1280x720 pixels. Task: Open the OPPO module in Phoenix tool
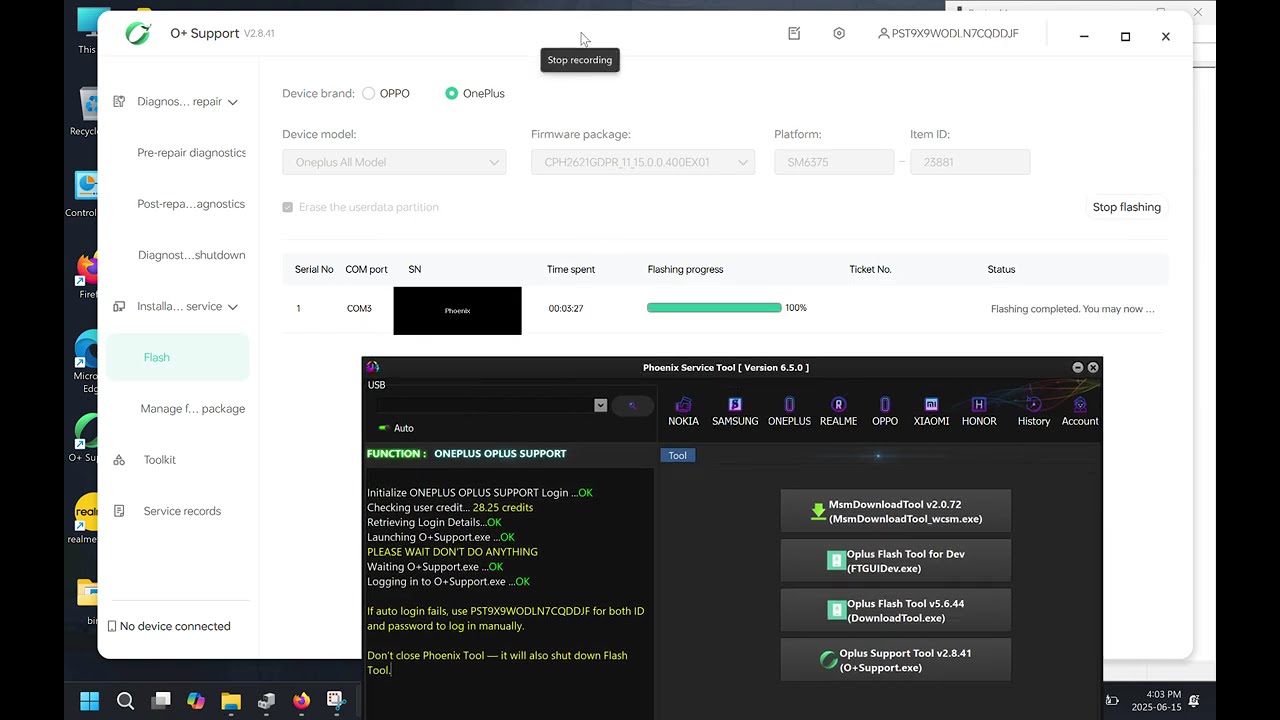click(x=885, y=411)
